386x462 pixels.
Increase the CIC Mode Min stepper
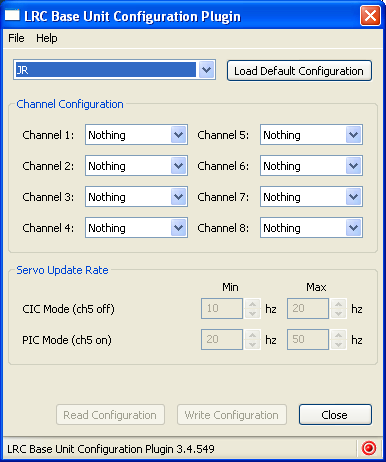pos(253,304)
